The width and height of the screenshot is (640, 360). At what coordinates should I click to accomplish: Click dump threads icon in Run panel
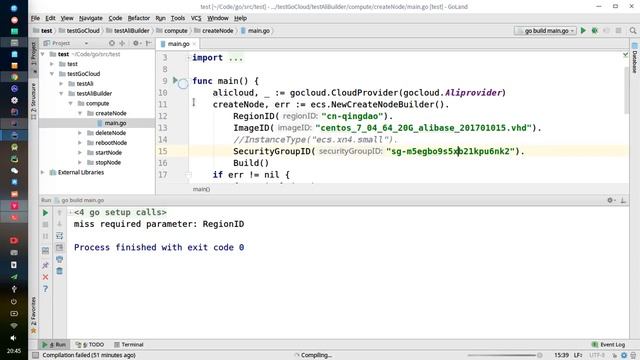coord(45,251)
